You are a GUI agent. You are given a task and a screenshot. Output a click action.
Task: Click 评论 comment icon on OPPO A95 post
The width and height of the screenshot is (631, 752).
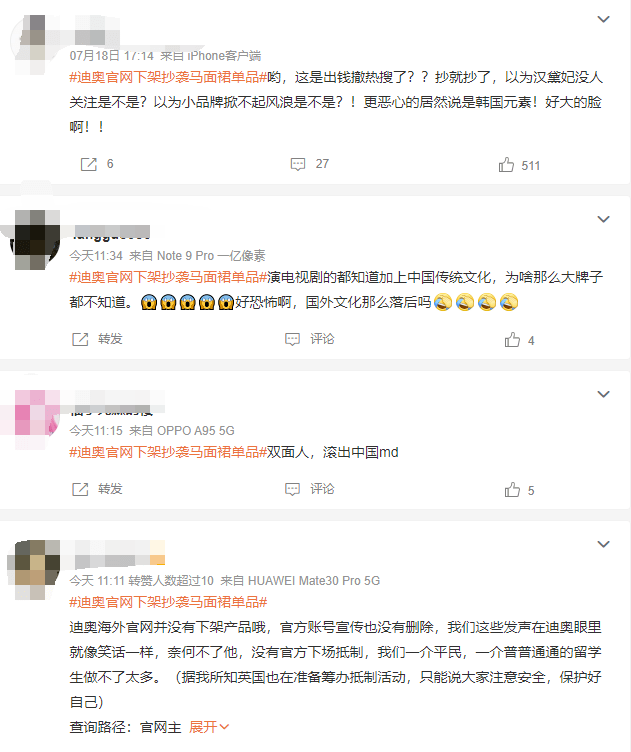[x=292, y=490]
